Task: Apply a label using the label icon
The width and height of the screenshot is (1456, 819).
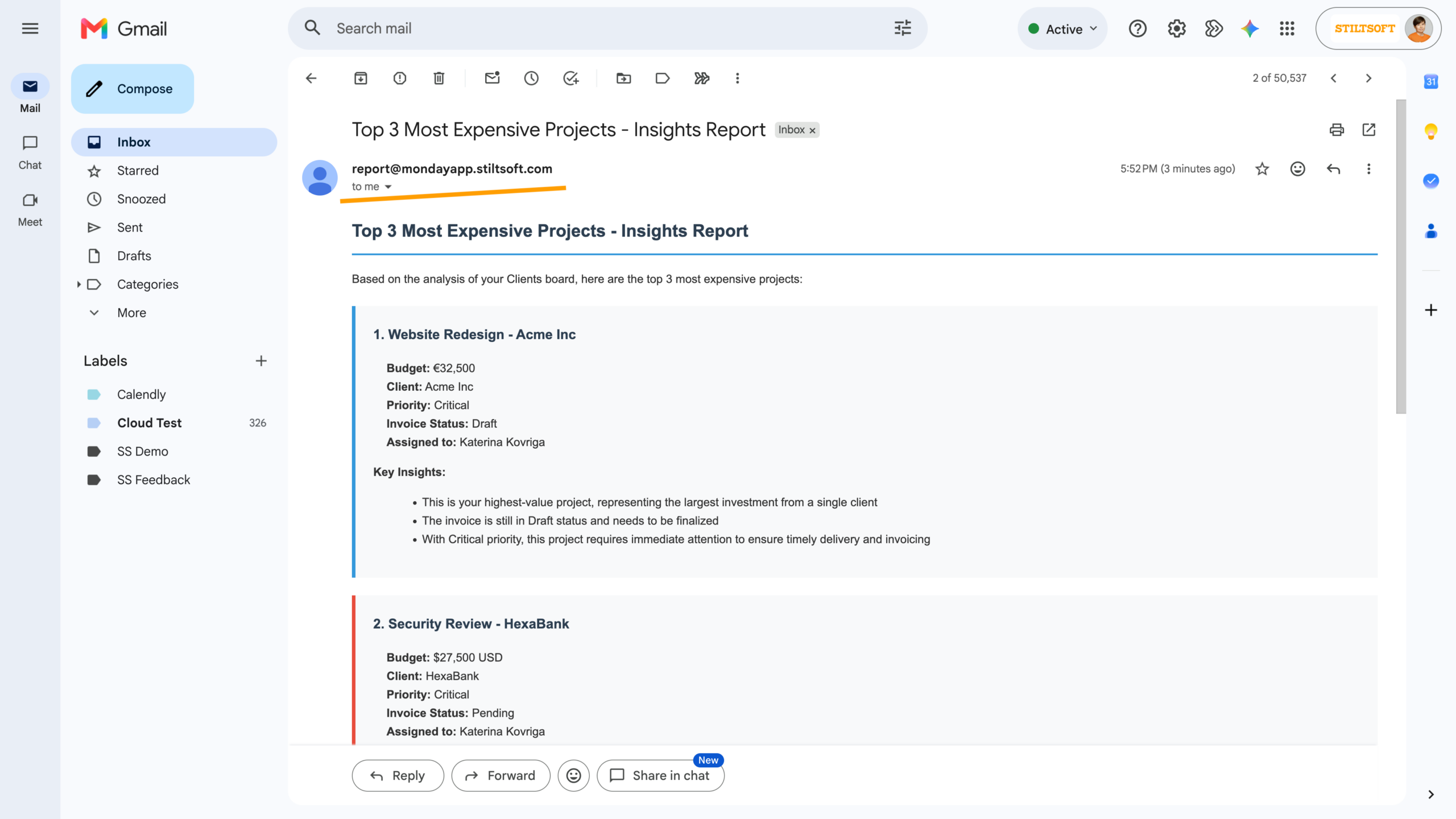Action: [663, 78]
